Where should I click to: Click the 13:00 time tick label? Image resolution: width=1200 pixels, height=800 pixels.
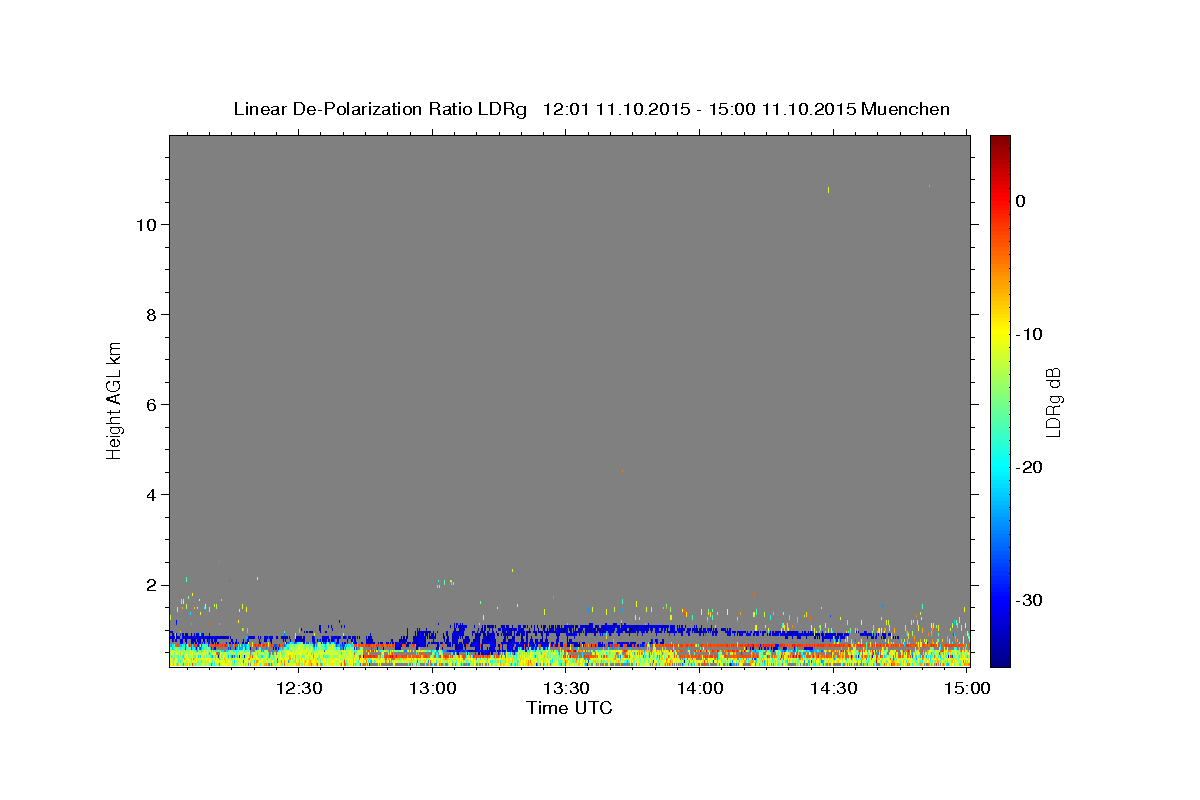pos(433,688)
